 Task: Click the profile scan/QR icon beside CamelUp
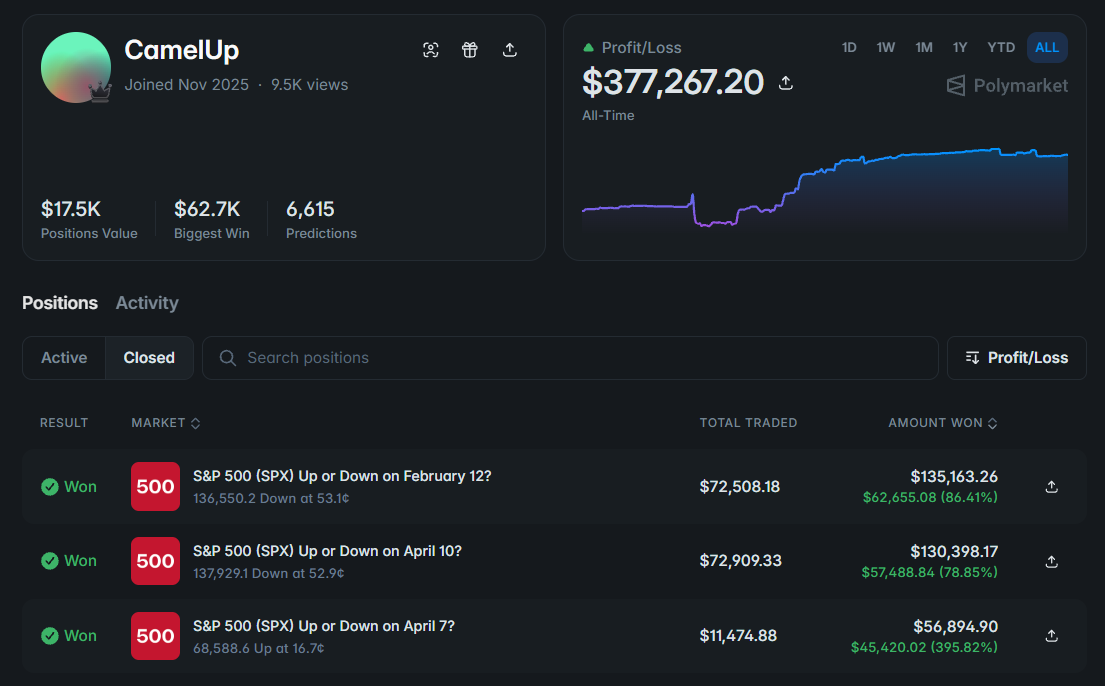[431, 50]
